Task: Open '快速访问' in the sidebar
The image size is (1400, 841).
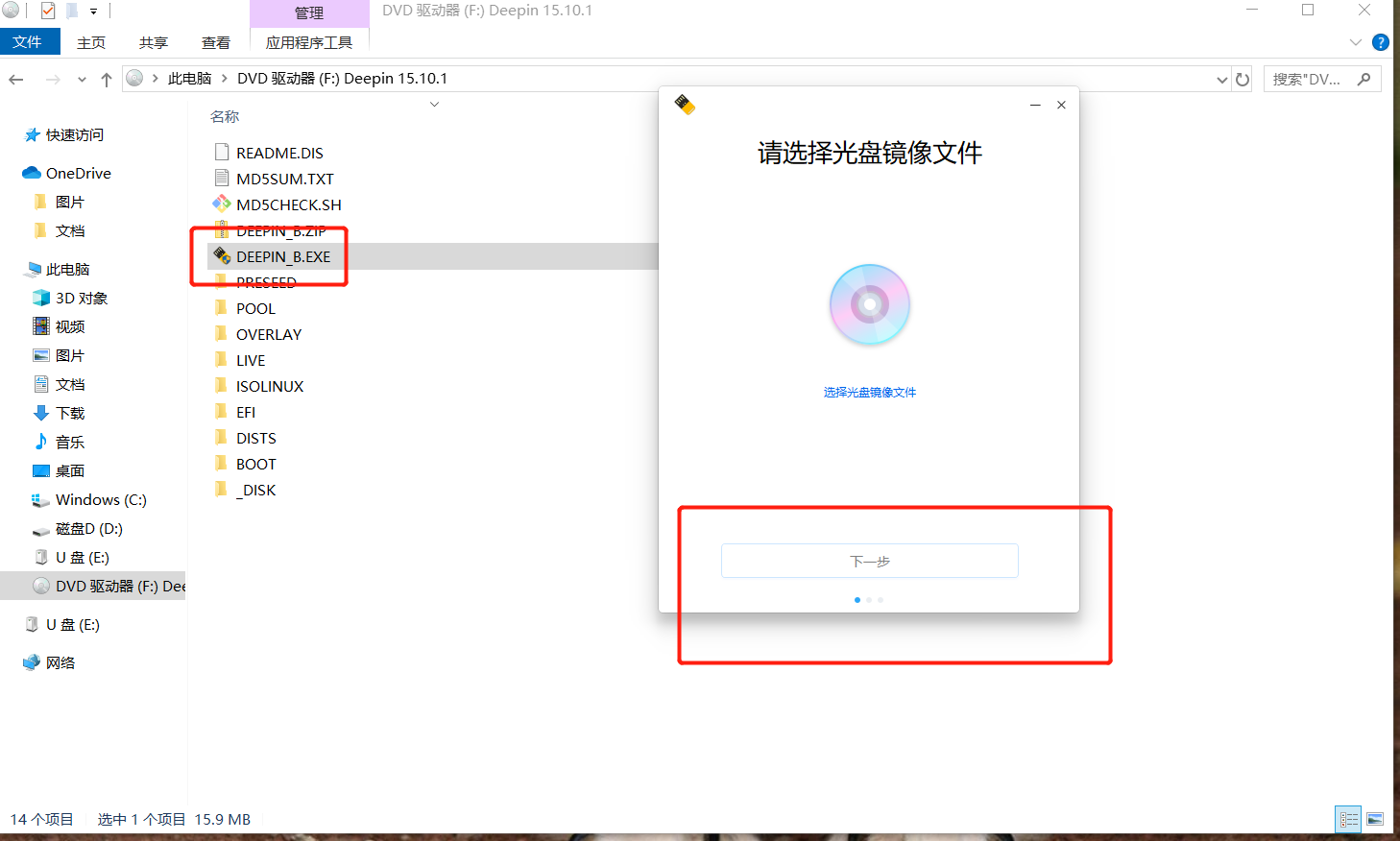Action: [75, 134]
